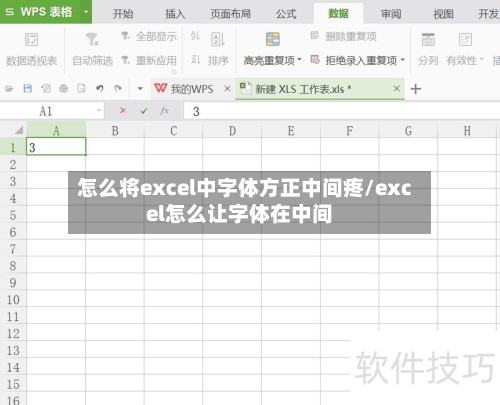Select column C header
Viewport: 500px width, 405px height.
pyautogui.click(x=174, y=131)
